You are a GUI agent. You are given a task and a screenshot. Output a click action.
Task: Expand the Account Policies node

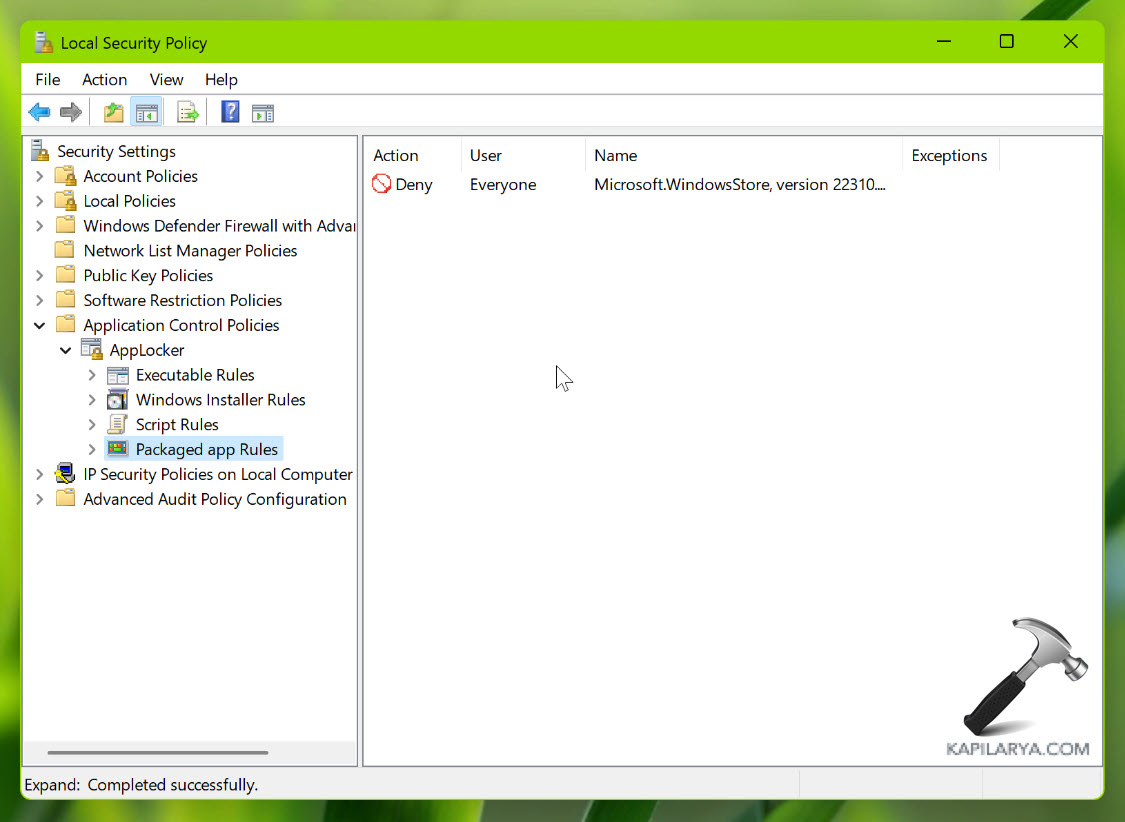click(x=40, y=176)
